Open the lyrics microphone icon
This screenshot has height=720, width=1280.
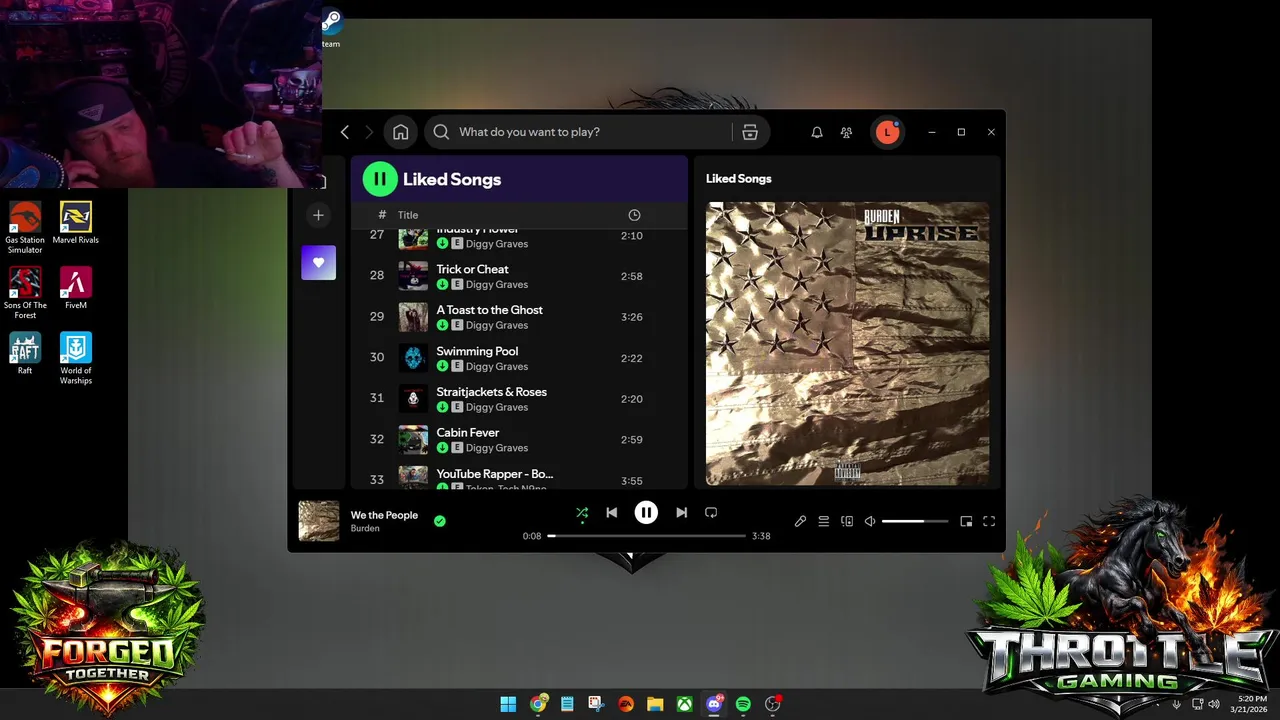800,521
